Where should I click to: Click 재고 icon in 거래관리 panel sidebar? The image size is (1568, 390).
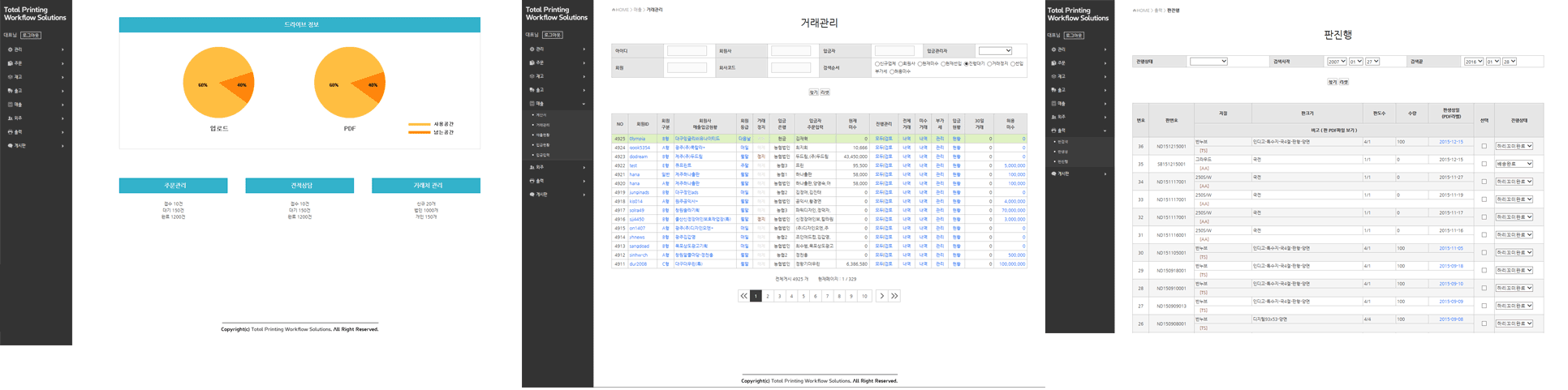[x=532, y=76]
